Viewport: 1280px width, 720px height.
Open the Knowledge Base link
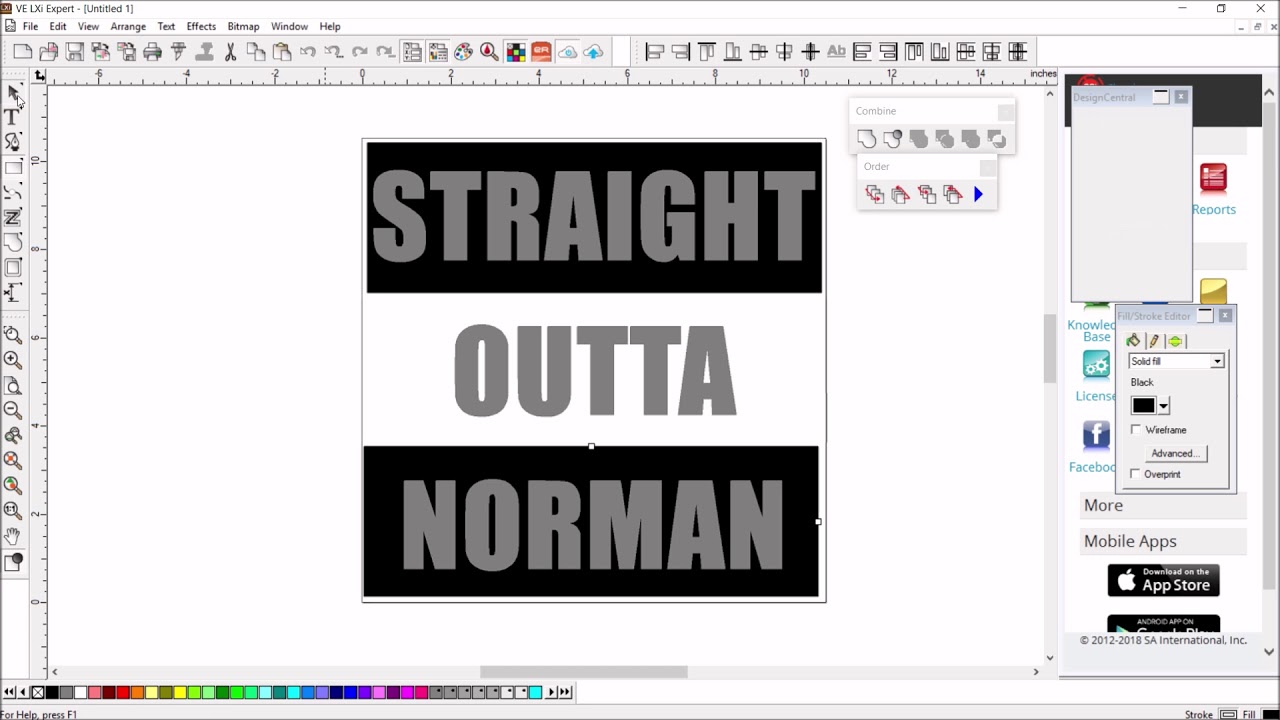1091,331
